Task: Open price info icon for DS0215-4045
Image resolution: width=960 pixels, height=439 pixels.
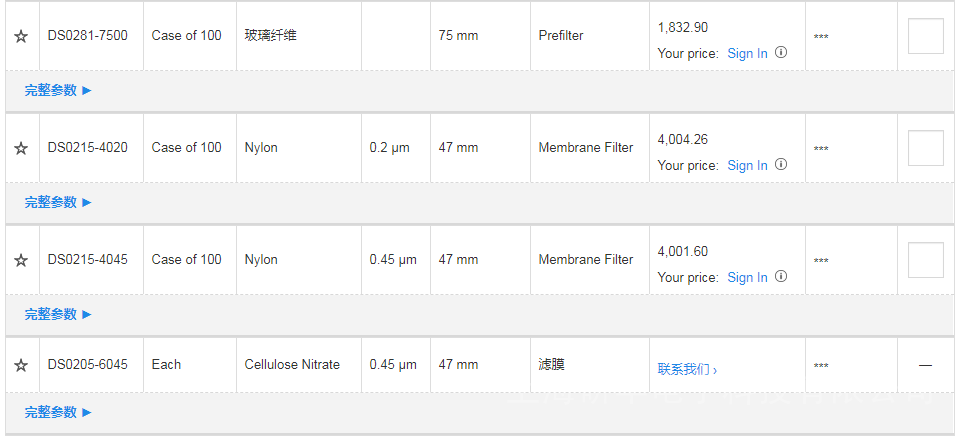Action: 781,277
